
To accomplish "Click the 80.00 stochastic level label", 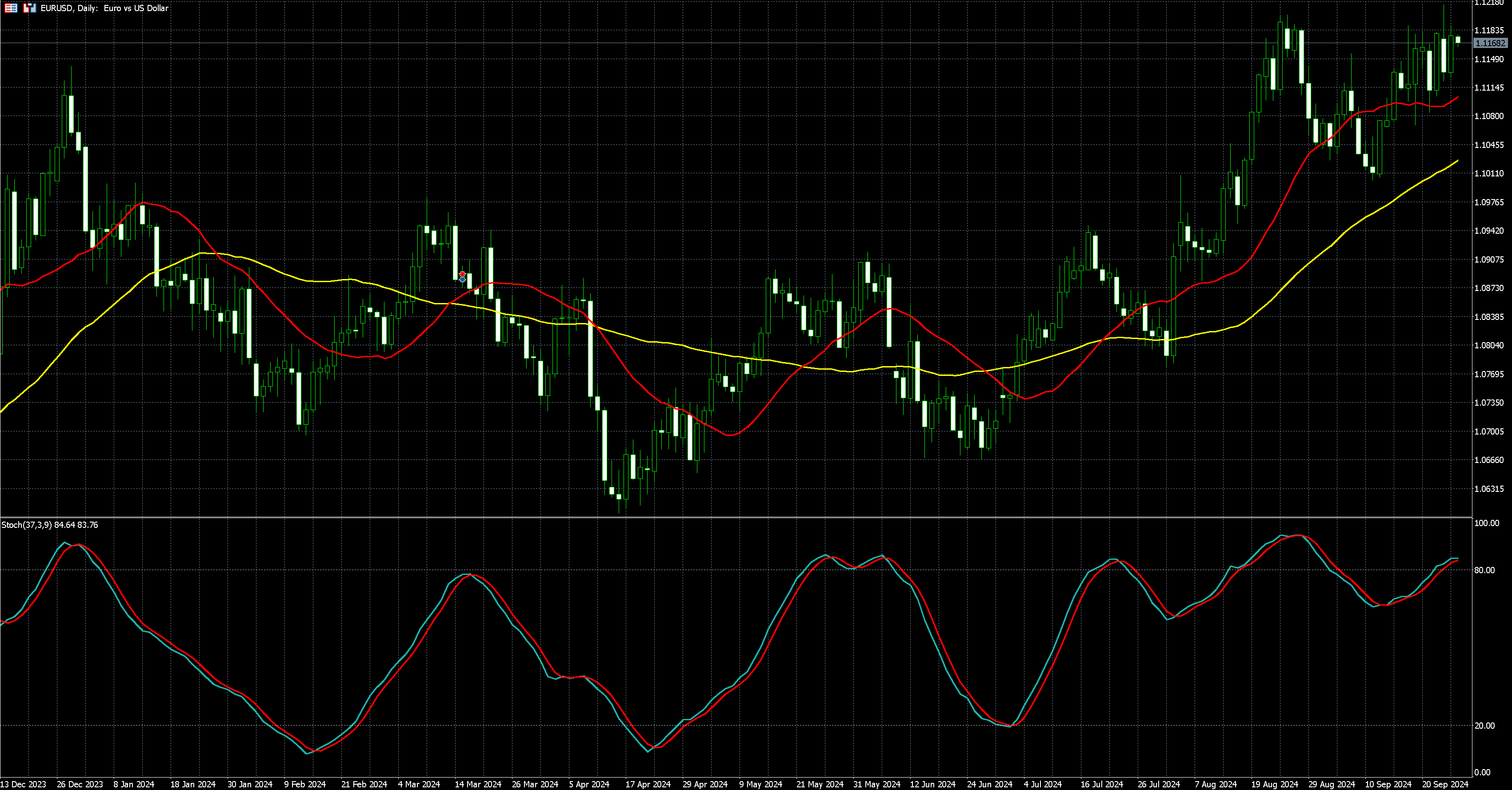I will (1484, 571).
